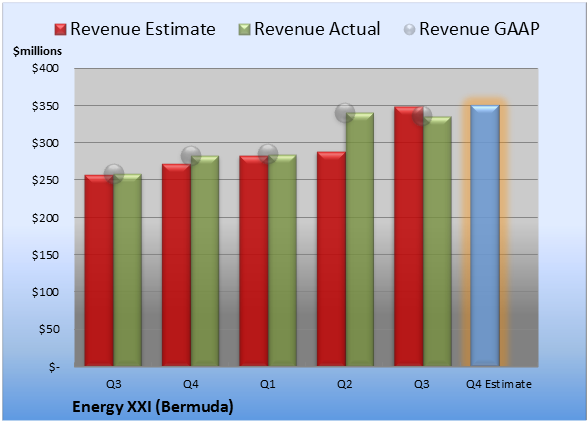The image size is (588, 422).
Task: Select the red Q3 bar reaching nearly $350
Action: pyautogui.click(x=409, y=236)
